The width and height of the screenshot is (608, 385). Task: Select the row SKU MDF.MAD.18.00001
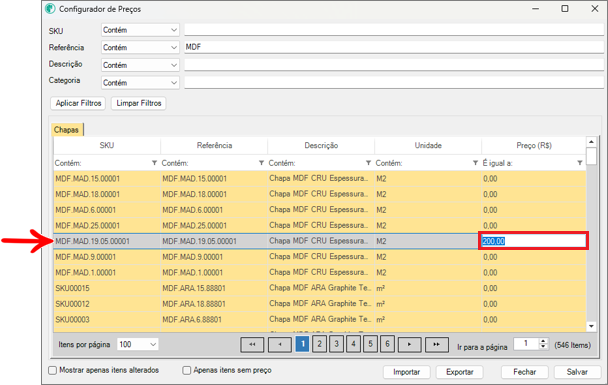pyautogui.click(x=320, y=194)
